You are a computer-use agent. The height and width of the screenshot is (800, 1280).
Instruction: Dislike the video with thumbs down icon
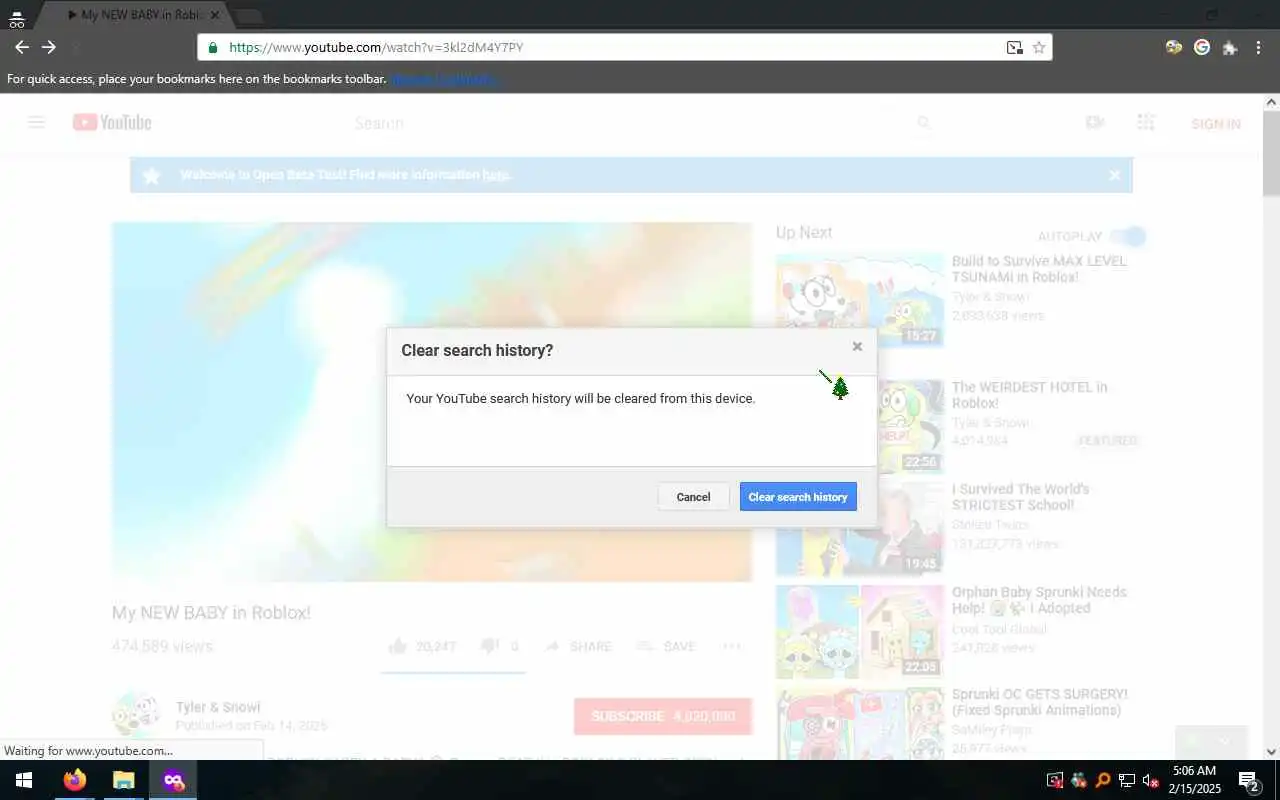tap(489, 646)
